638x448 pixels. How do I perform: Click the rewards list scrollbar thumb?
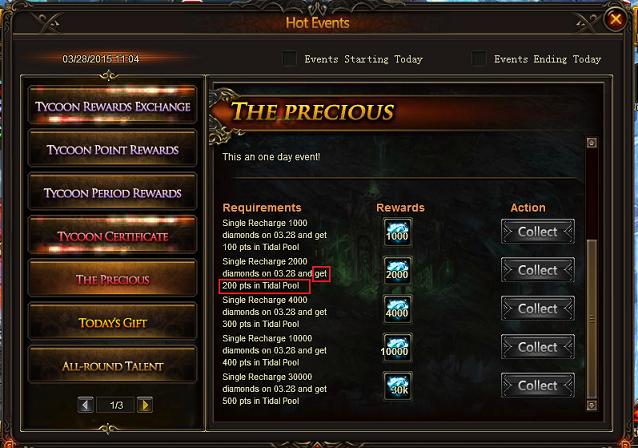tap(592, 319)
